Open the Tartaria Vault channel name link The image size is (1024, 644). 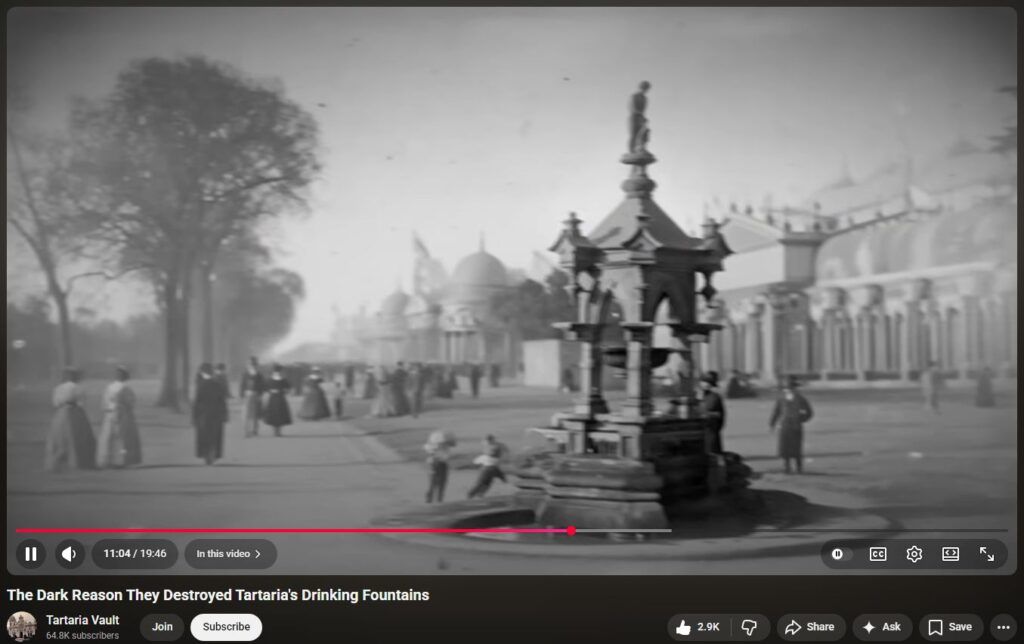83,620
